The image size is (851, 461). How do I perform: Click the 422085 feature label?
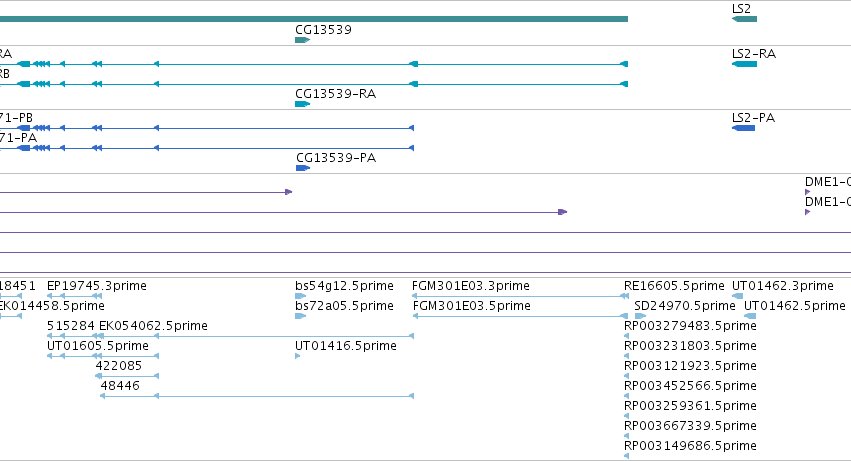[118, 366]
